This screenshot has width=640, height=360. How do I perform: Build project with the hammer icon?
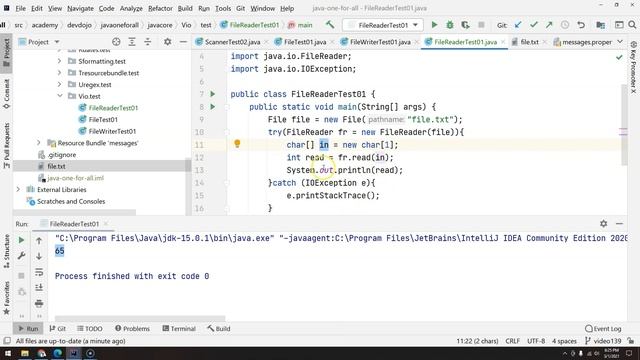[x=330, y=25]
